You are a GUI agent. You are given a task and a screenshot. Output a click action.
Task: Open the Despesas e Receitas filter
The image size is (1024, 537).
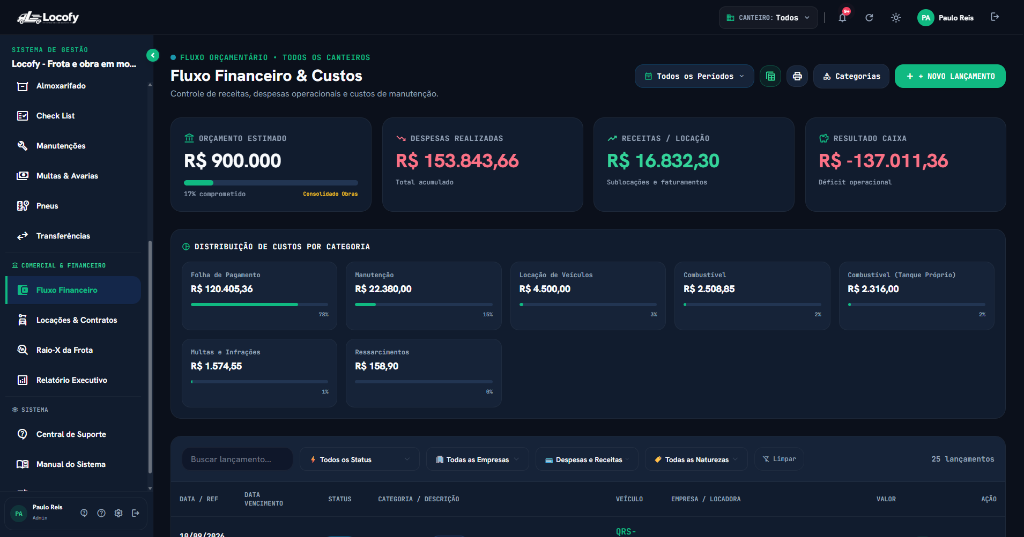tap(587, 459)
